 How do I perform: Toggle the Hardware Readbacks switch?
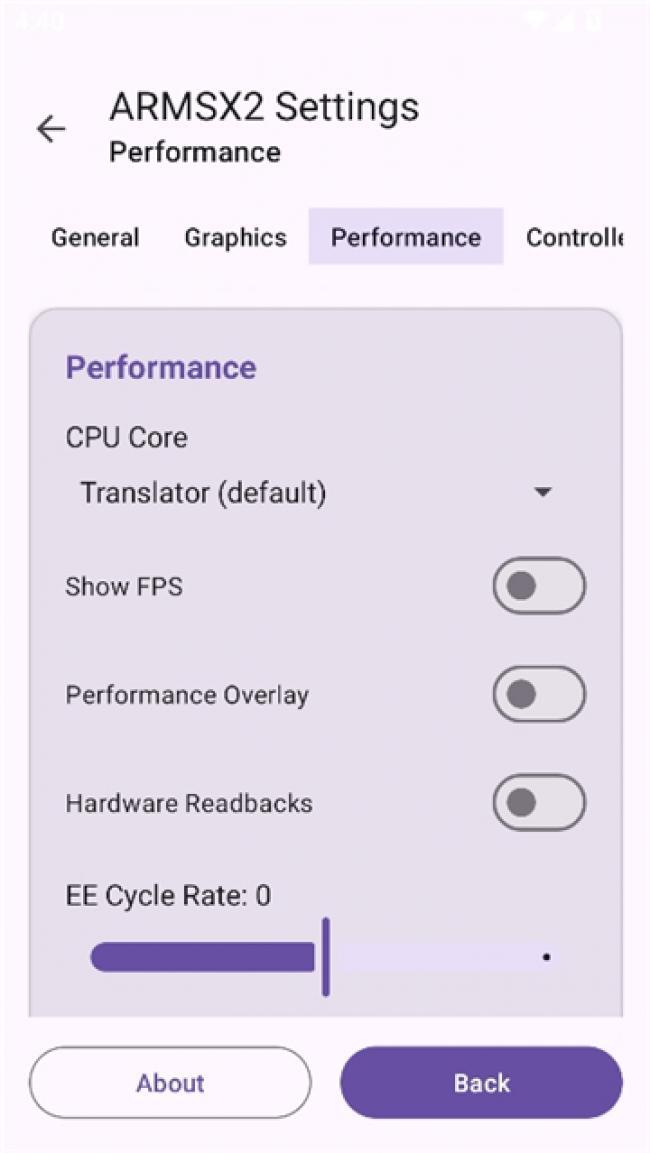[538, 802]
